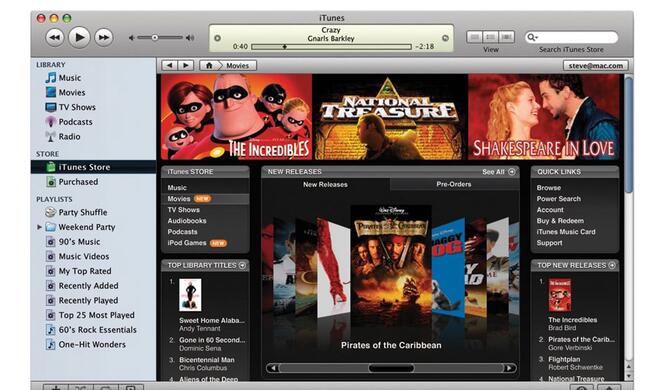Switch to grouped album view button
The width and height of the screenshot is (660, 390).
[x=490, y=37]
